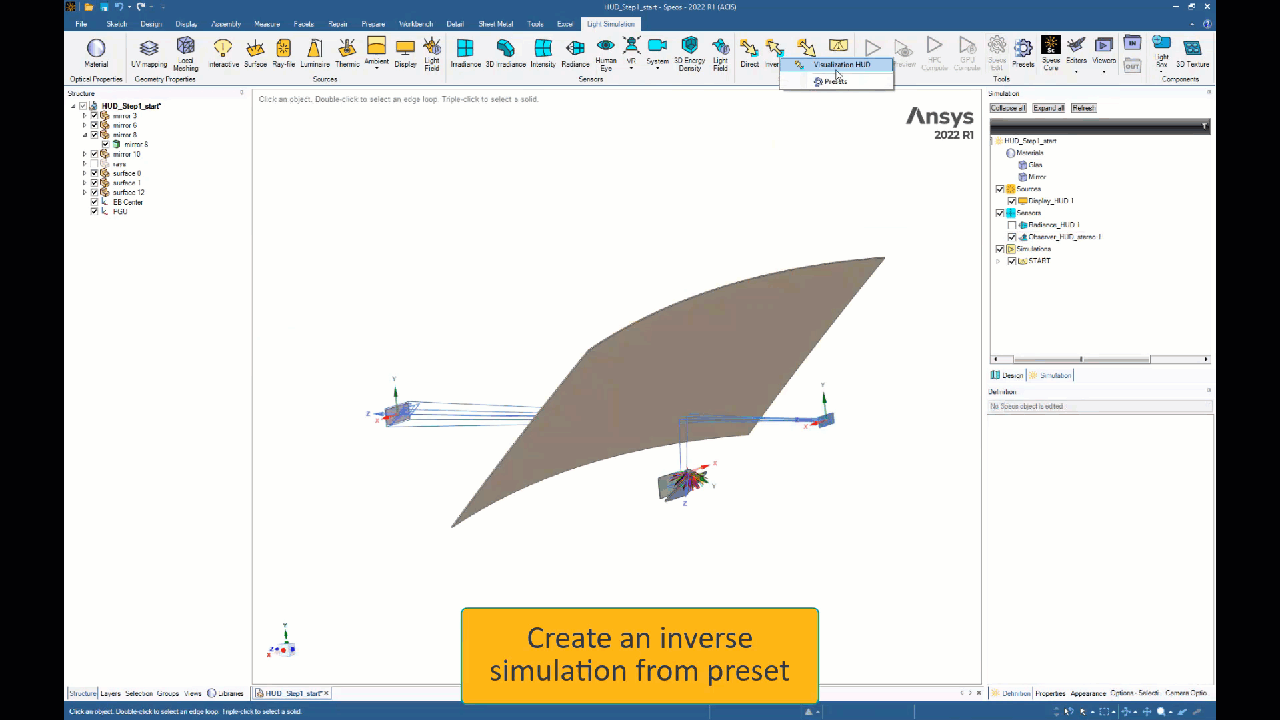This screenshot has height=720, width=1280.
Task: Create a Ray-file source
Action: click(x=284, y=53)
